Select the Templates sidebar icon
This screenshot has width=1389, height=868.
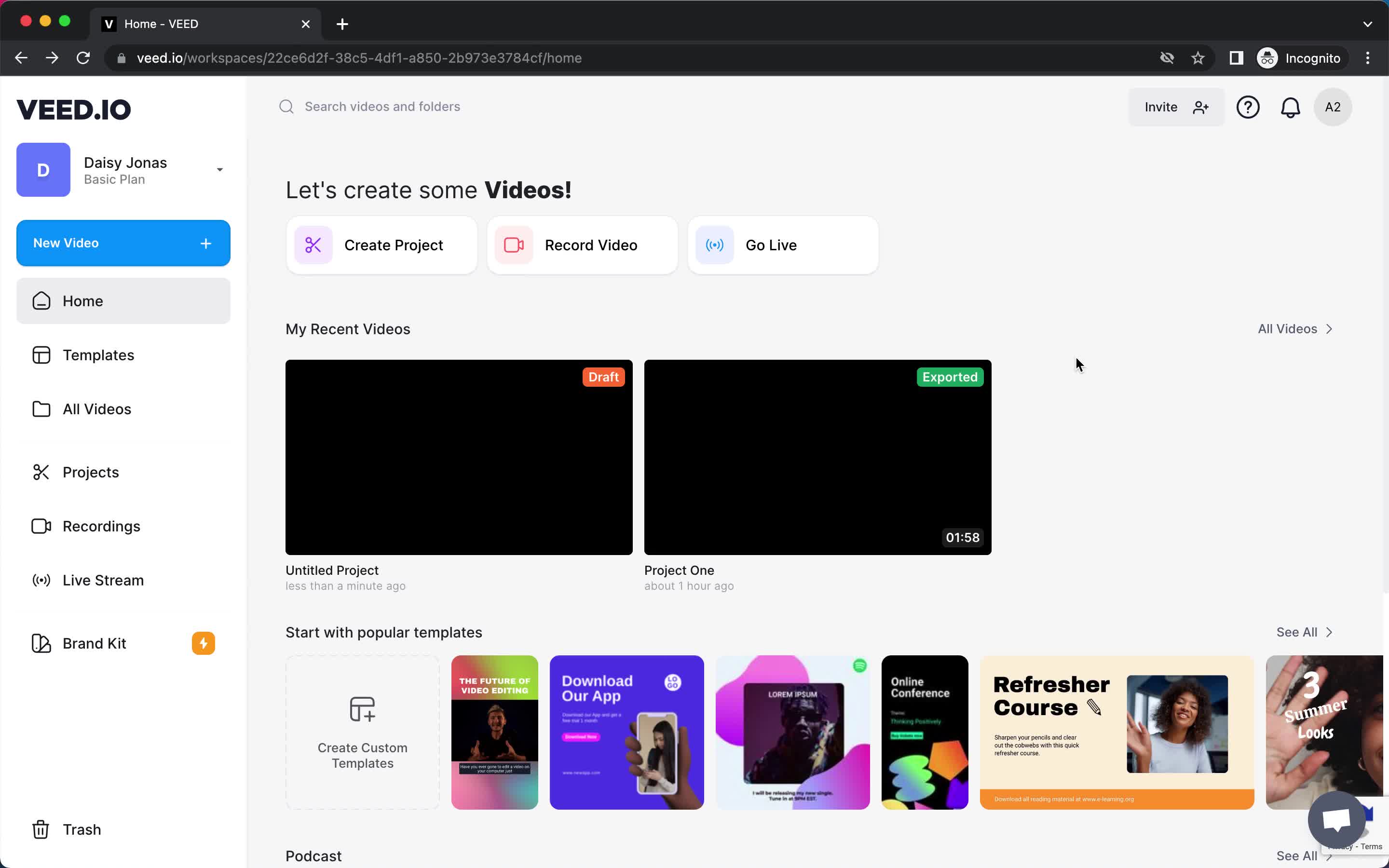(x=40, y=355)
